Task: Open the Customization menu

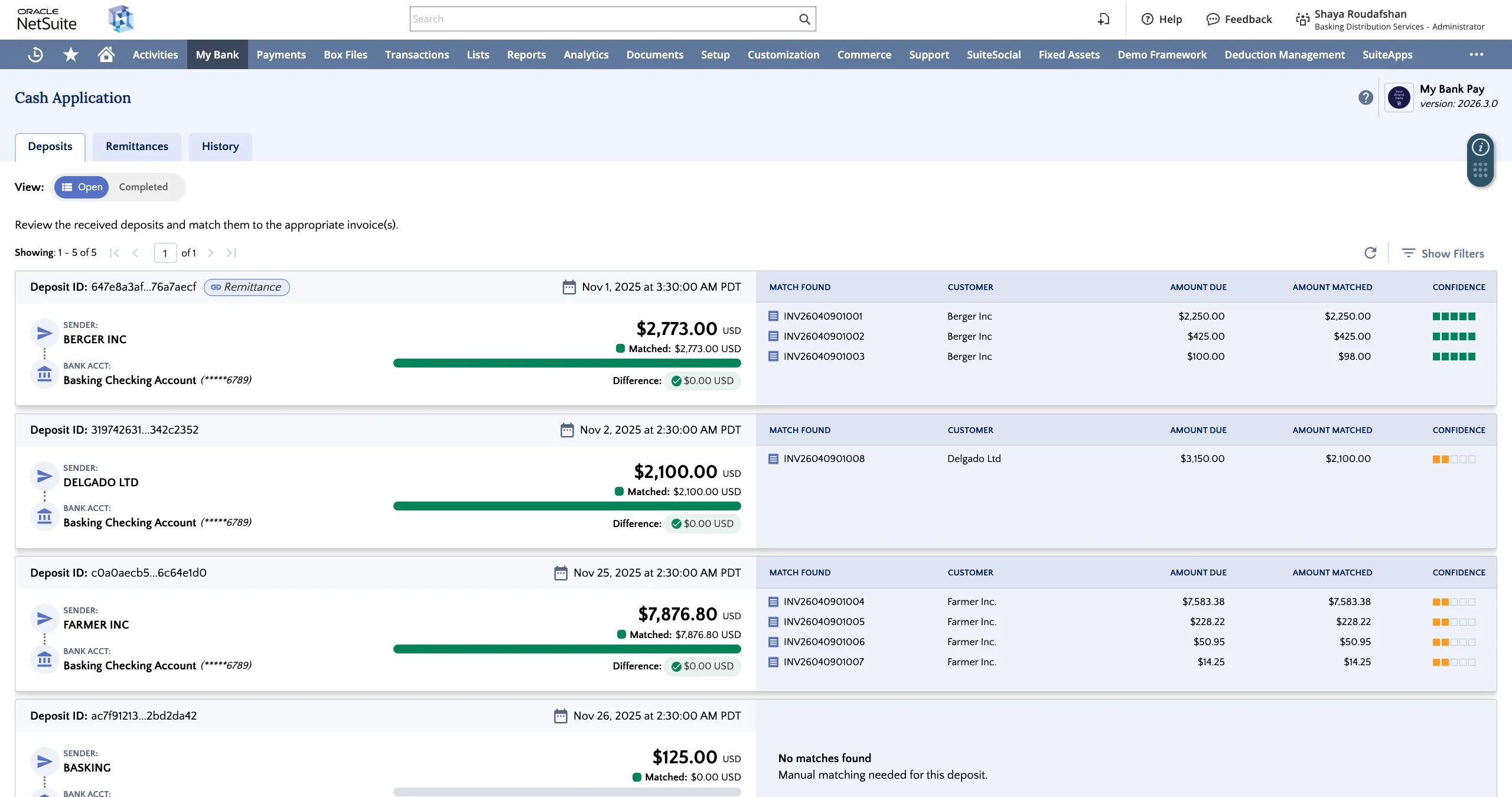Action: pyautogui.click(x=783, y=54)
